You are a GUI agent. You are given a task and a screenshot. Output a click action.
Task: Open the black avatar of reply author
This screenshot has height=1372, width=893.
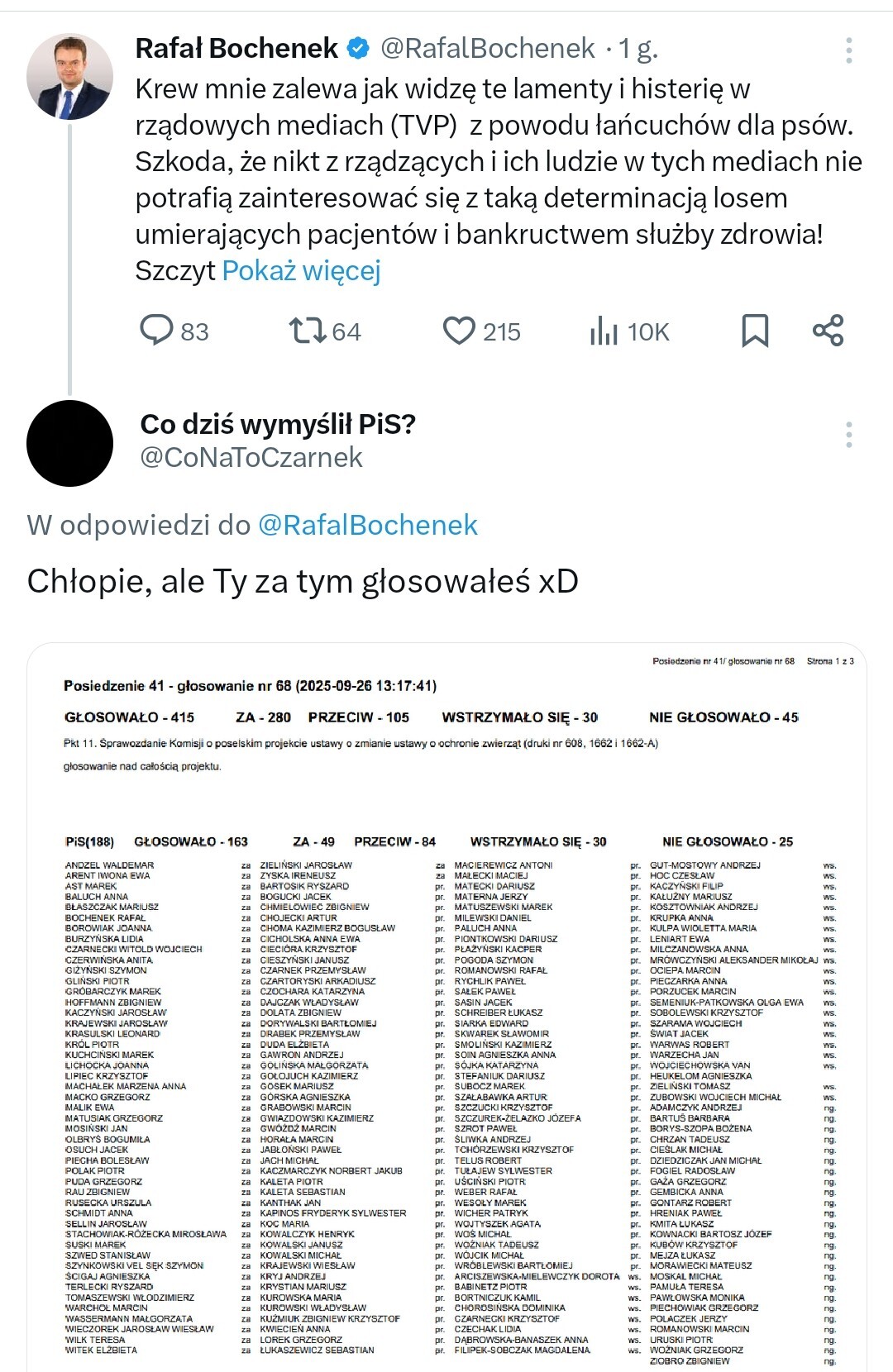(69, 443)
